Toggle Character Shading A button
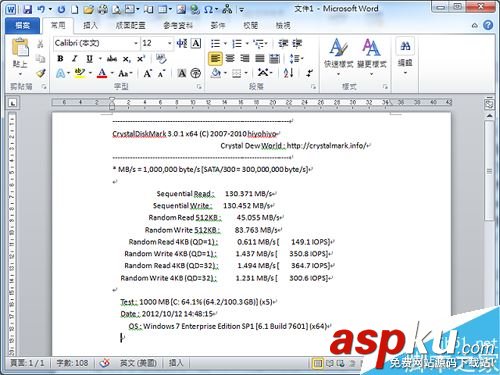Screen dimensions: 500x375 click(182, 73)
